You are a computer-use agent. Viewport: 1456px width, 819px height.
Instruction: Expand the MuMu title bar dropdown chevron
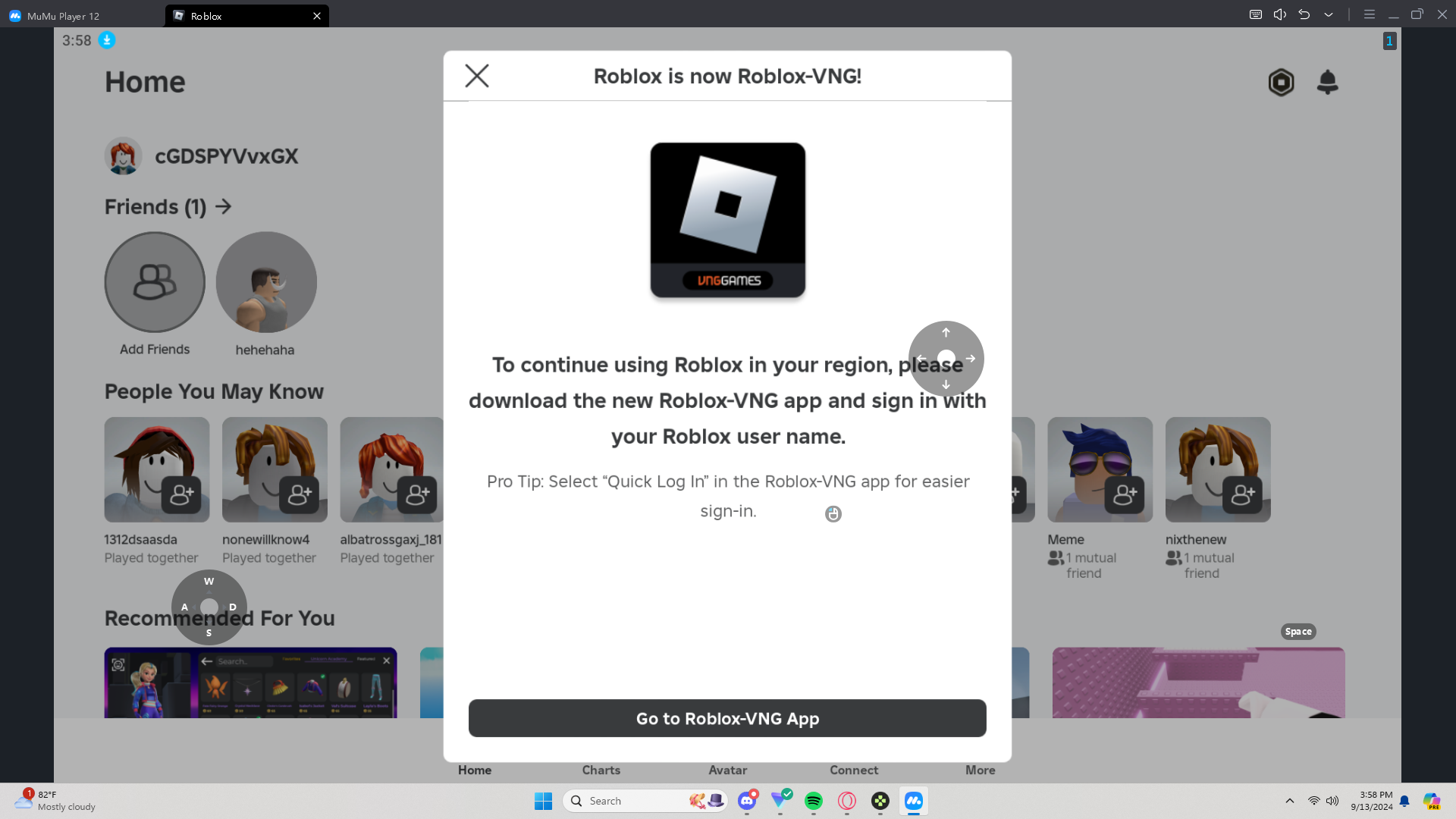1329,14
